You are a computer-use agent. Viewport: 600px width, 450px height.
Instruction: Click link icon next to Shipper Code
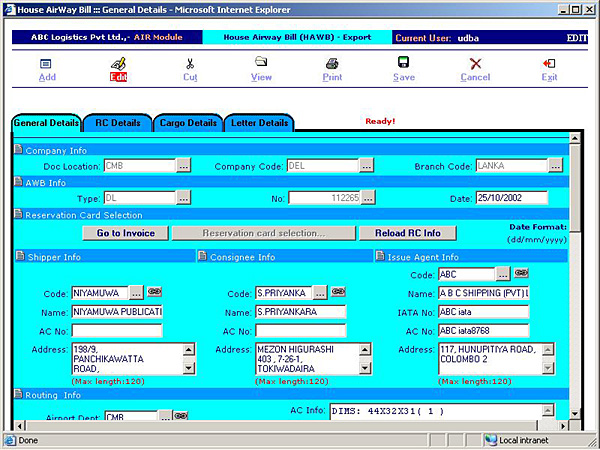(154, 293)
